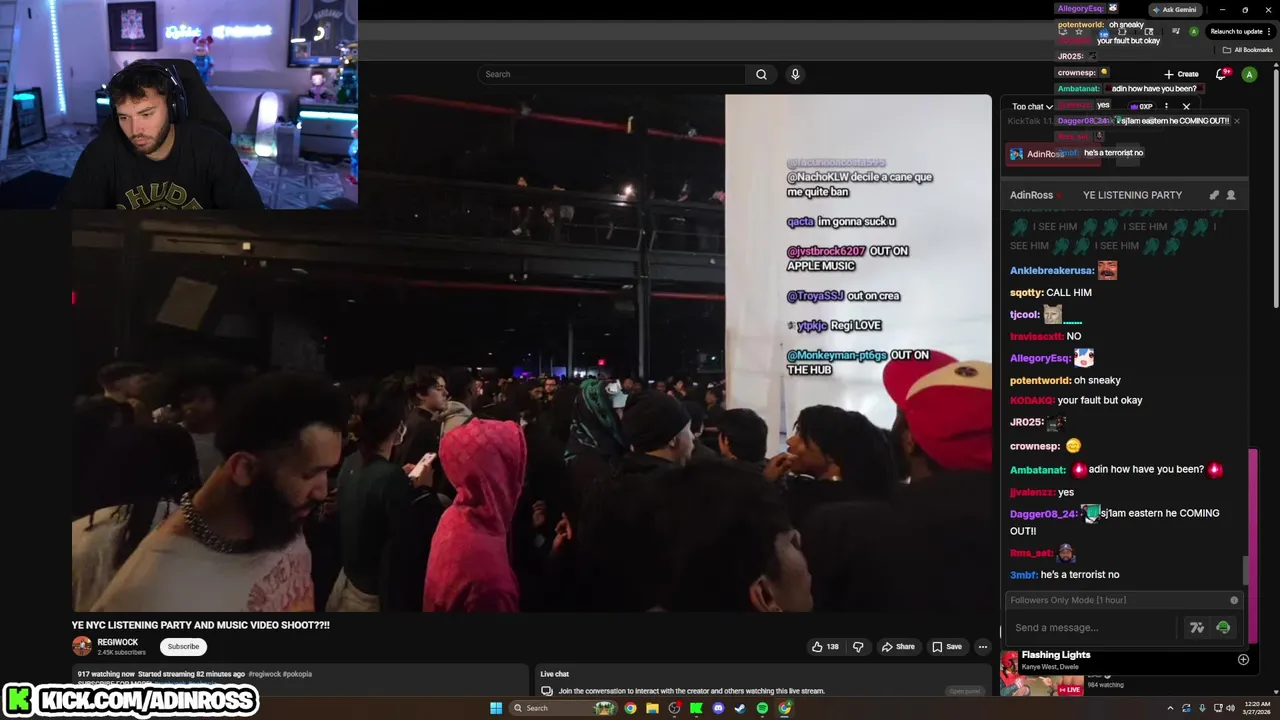Add Flashing Lights with the plus icon
Screen dimensions: 1280x720
1243,659
